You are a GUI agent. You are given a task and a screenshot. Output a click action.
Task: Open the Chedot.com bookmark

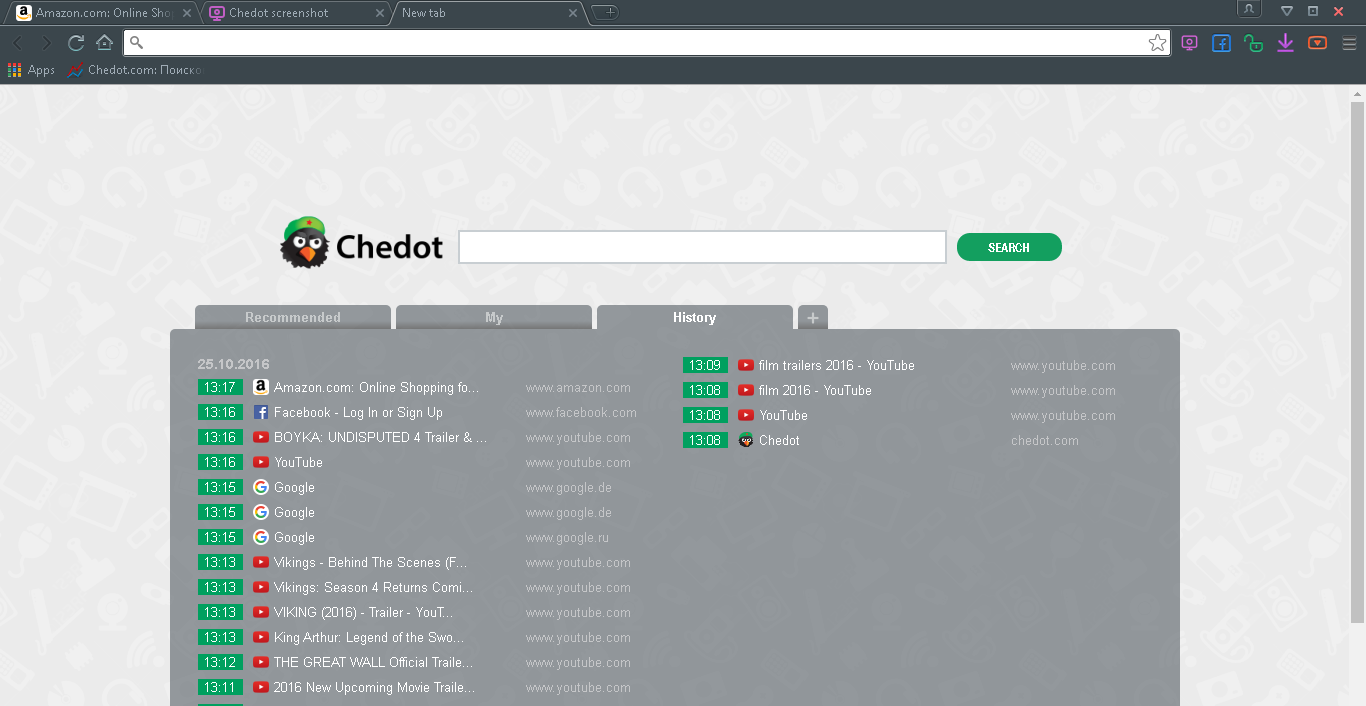click(x=134, y=70)
